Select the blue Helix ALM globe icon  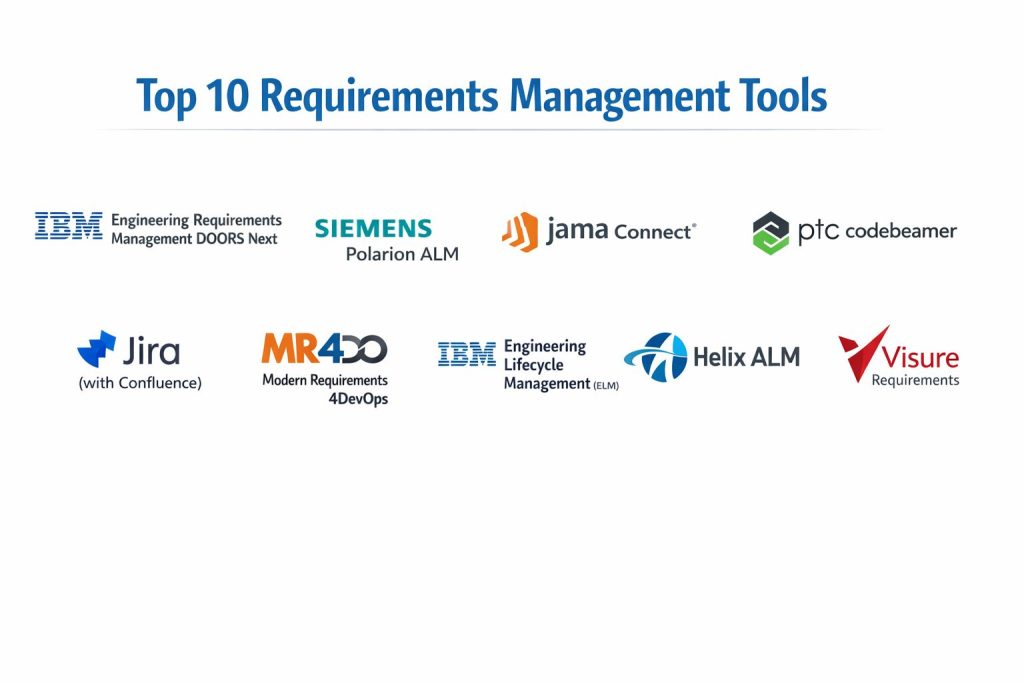(x=656, y=357)
